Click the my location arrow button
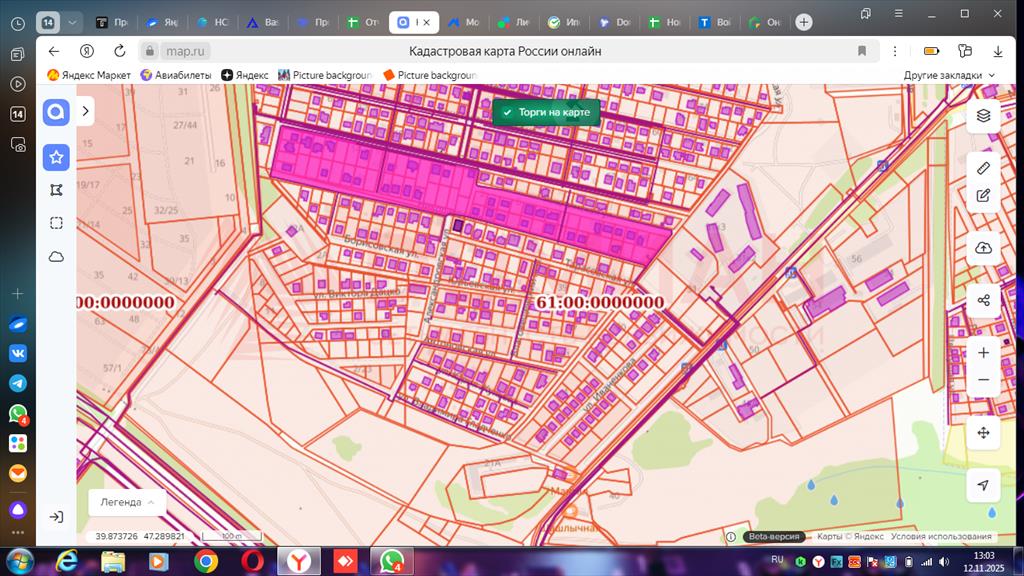 983,485
